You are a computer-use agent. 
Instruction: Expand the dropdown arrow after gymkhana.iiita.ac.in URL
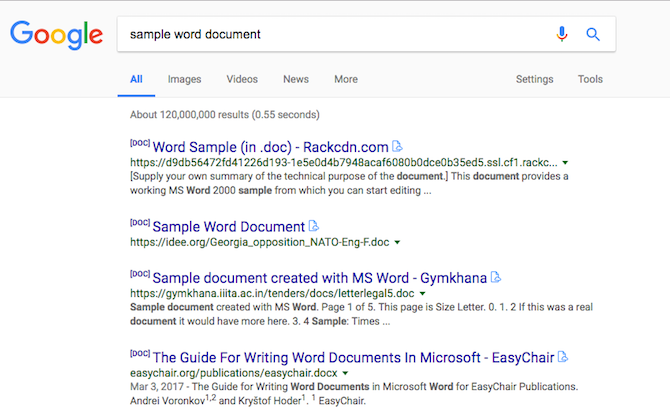point(423,293)
